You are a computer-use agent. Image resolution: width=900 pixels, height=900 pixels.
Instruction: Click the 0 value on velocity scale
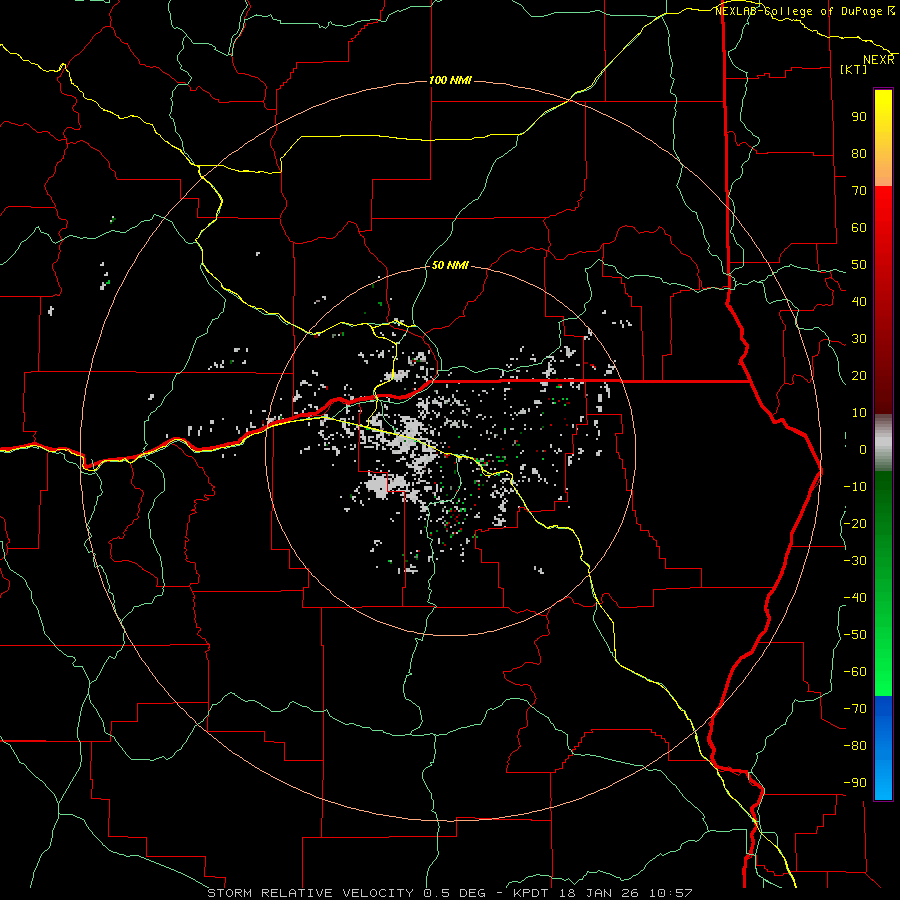tap(863, 449)
